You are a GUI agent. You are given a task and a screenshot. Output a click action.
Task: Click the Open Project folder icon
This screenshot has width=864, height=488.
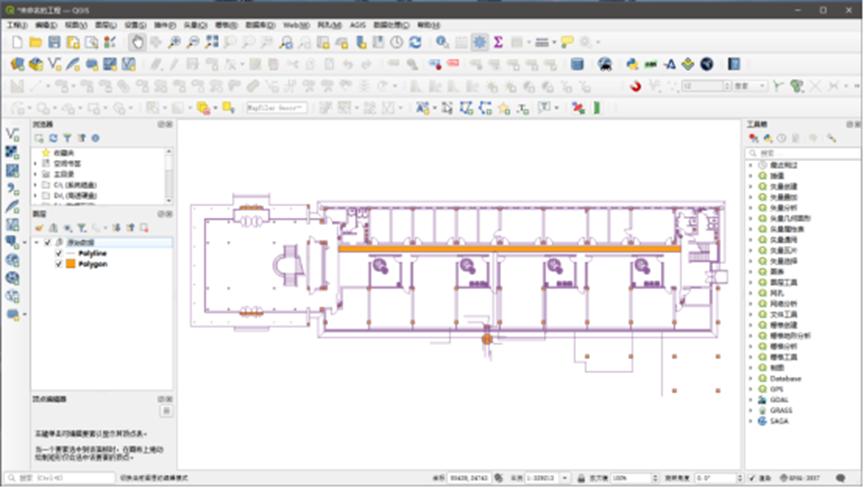point(36,42)
